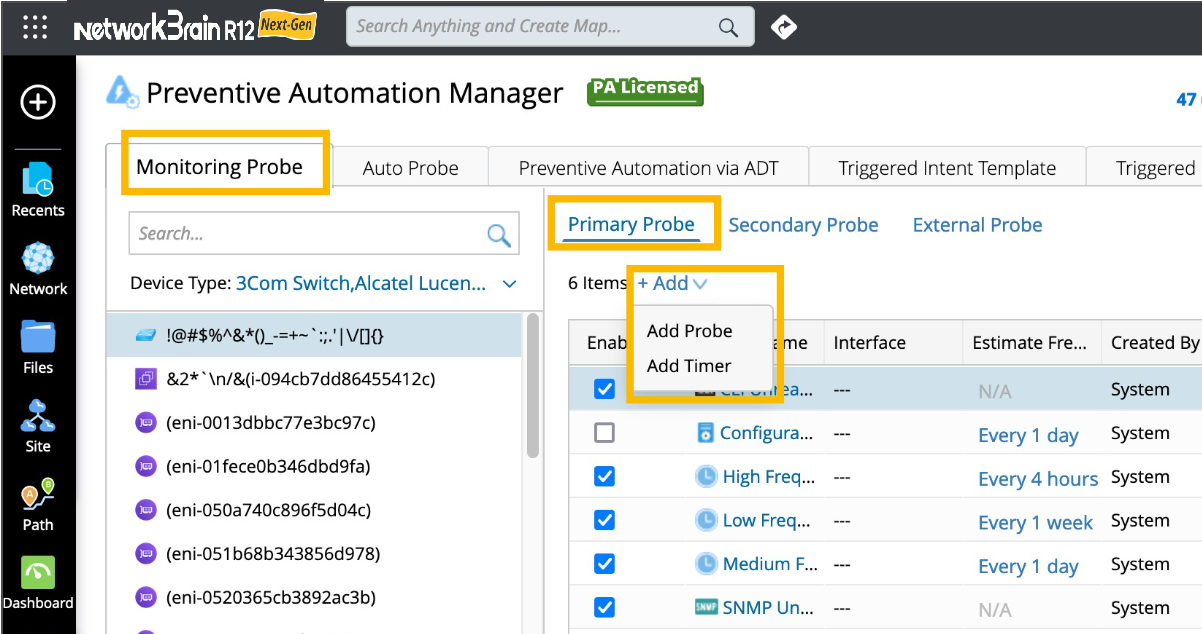Open Files in the sidebar

[x=38, y=347]
